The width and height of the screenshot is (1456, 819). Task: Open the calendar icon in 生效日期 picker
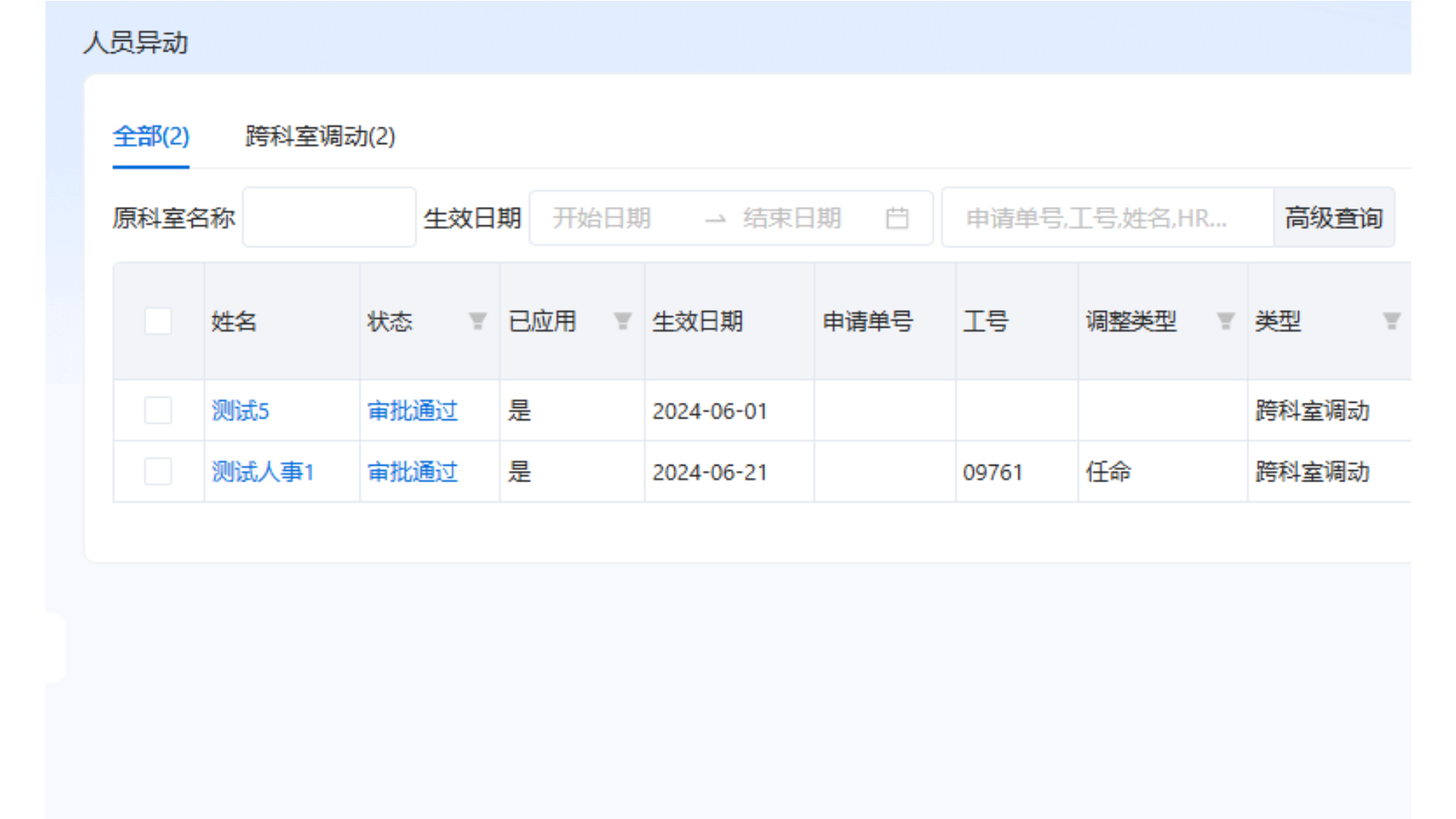point(896,218)
